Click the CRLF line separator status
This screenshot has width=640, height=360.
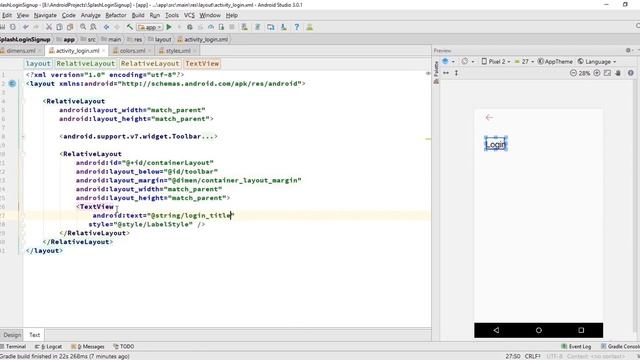(x=532, y=356)
